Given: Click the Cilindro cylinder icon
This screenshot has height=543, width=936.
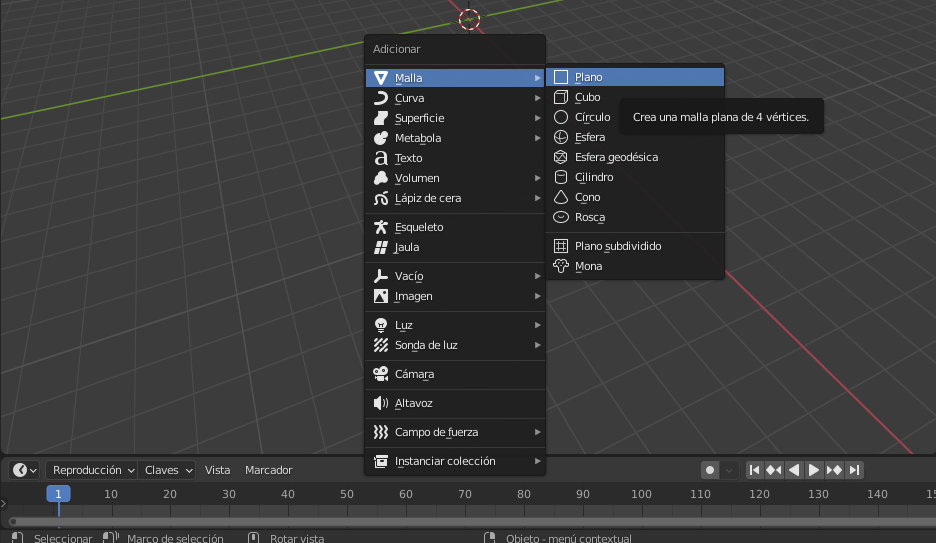Looking at the screenshot, I should (561, 177).
